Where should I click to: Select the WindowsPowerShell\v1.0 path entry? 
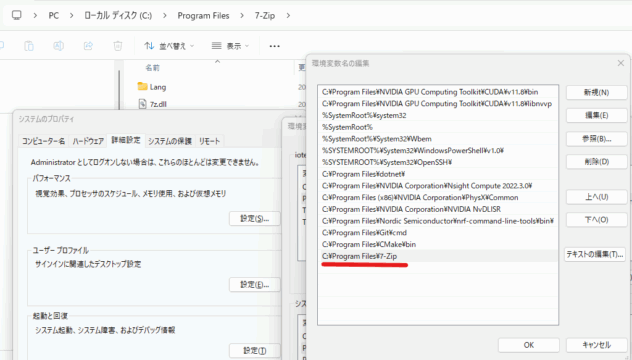[x=438, y=150]
